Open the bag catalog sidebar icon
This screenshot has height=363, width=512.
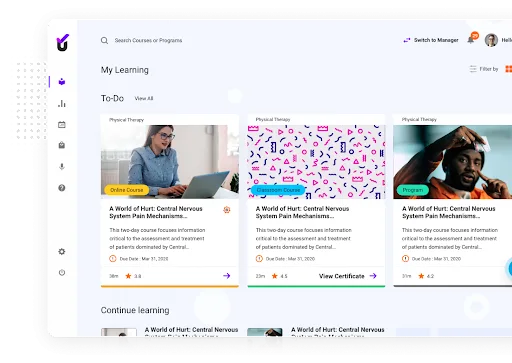click(62, 145)
